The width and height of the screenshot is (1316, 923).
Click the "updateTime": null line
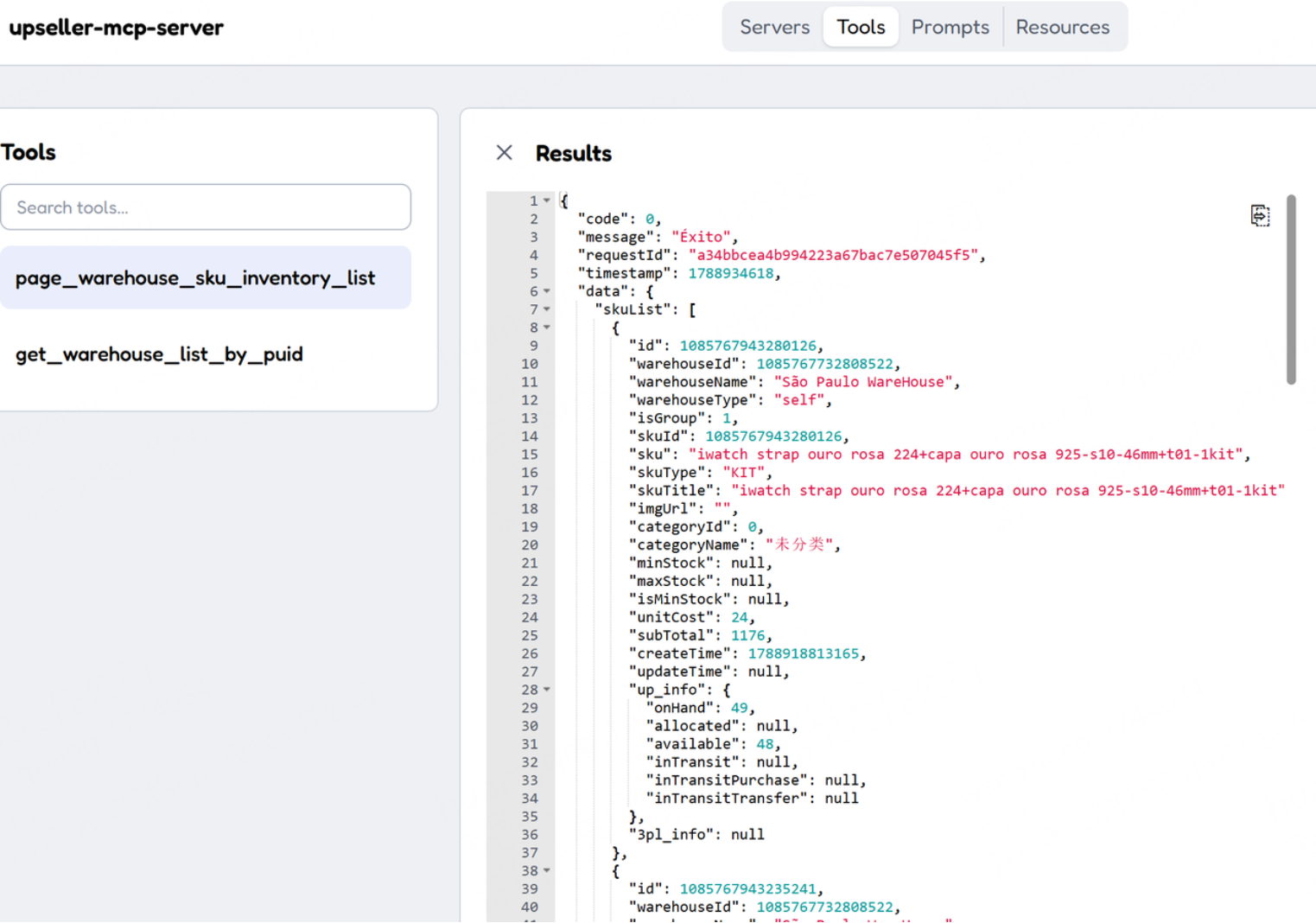709,672
